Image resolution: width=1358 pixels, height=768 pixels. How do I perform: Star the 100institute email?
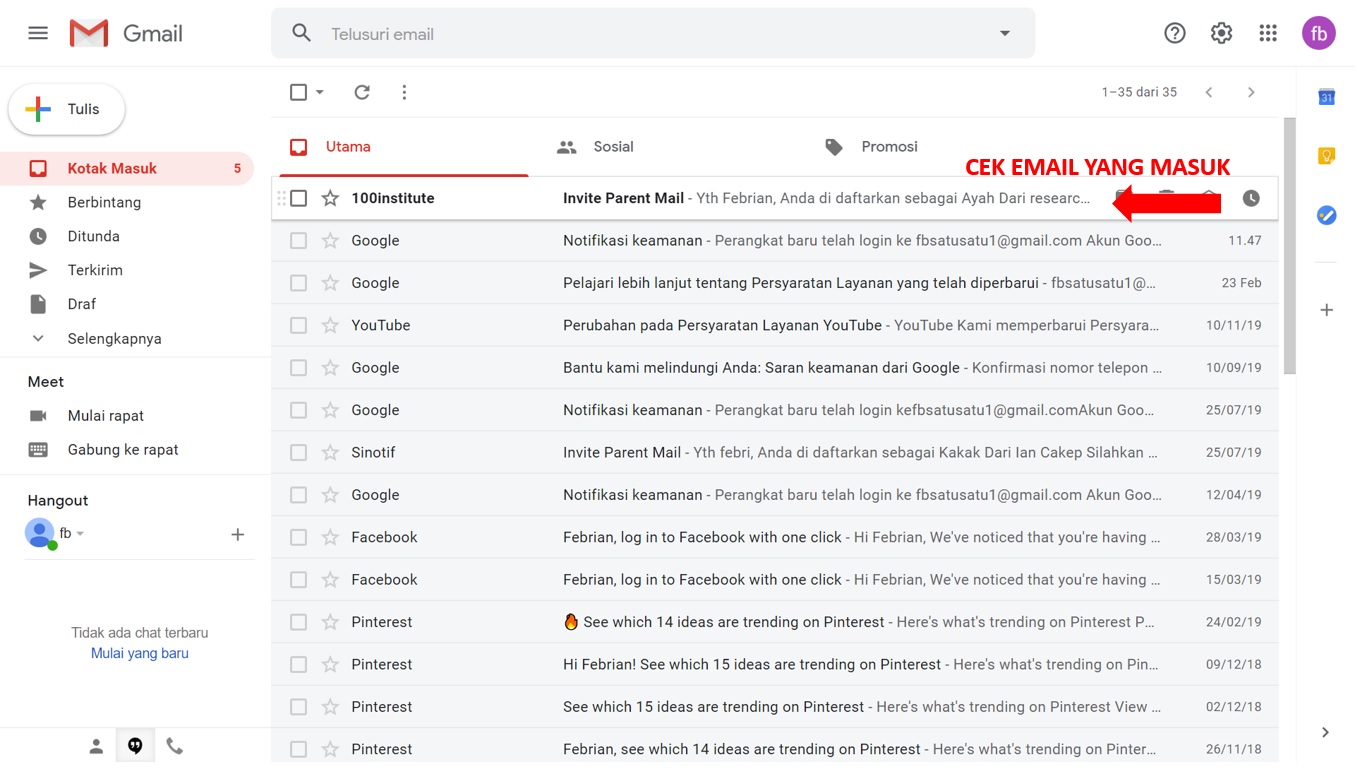click(330, 198)
